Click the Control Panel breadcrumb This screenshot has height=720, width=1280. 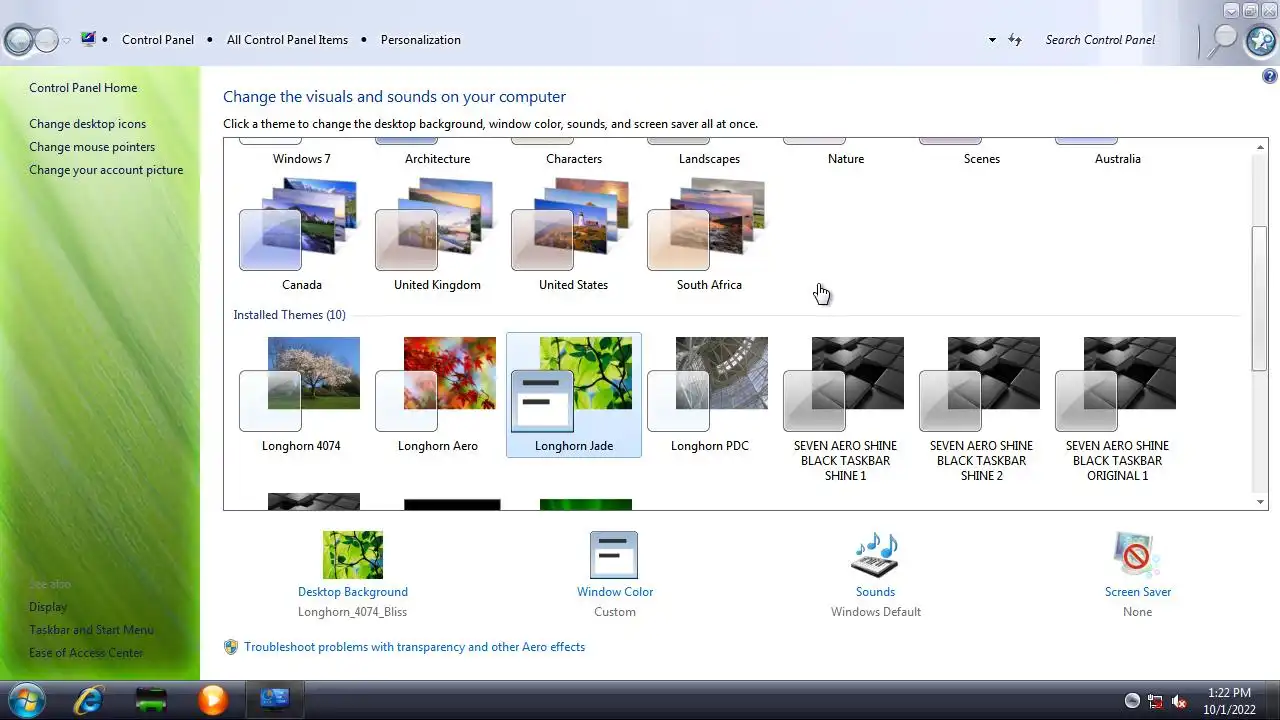tap(158, 40)
